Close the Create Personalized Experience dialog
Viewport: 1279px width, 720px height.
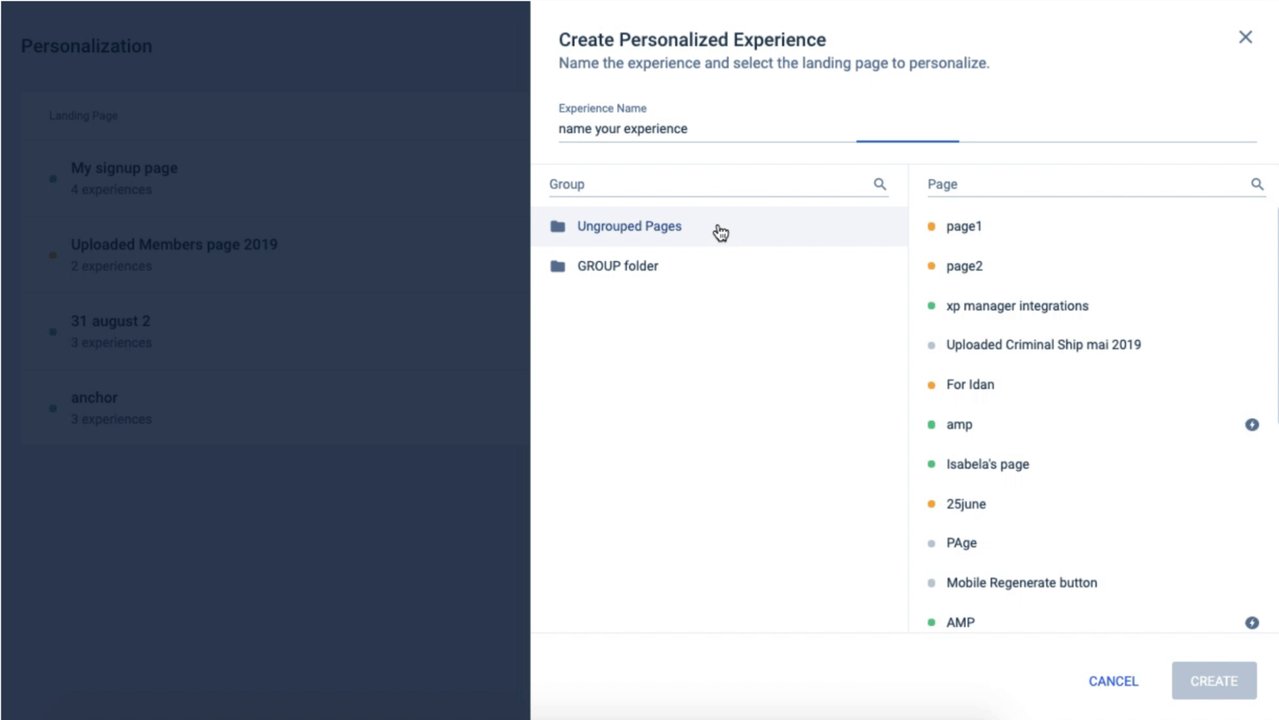1245,37
